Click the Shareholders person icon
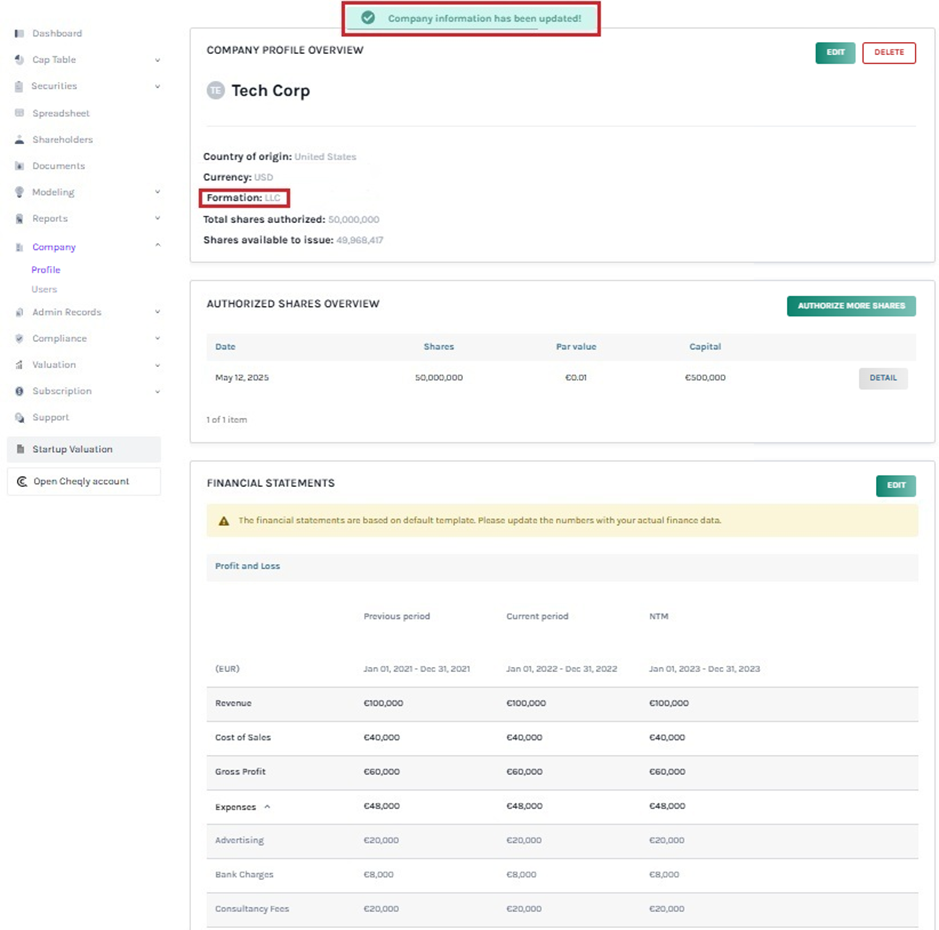 click(x=19, y=140)
